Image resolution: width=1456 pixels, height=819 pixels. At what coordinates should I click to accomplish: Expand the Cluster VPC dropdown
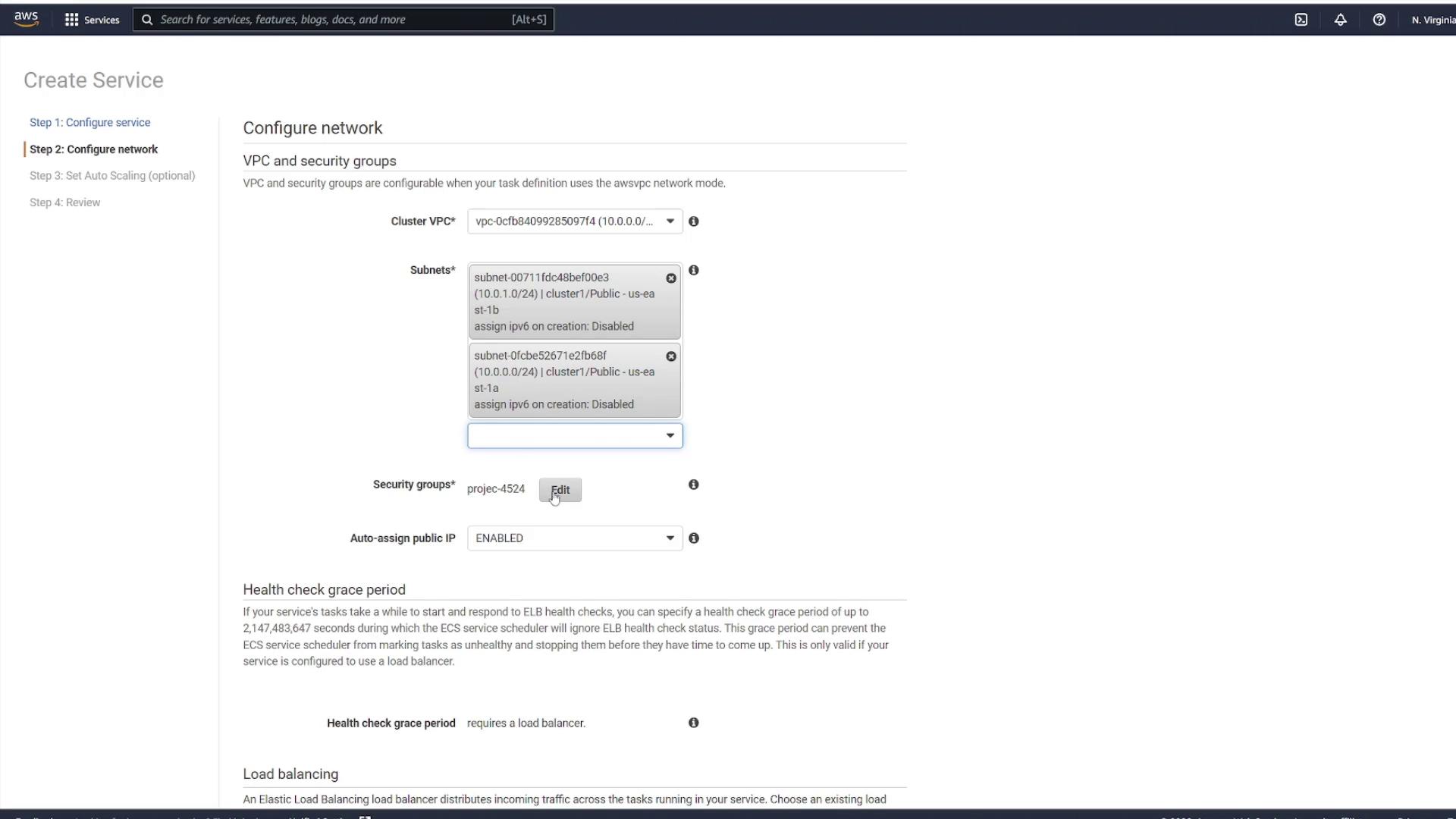(575, 221)
